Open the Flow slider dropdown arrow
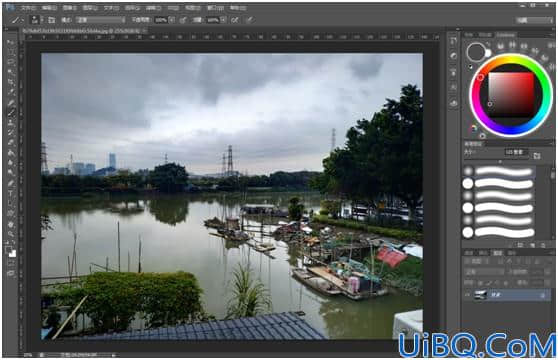The image size is (558, 360). point(223,20)
